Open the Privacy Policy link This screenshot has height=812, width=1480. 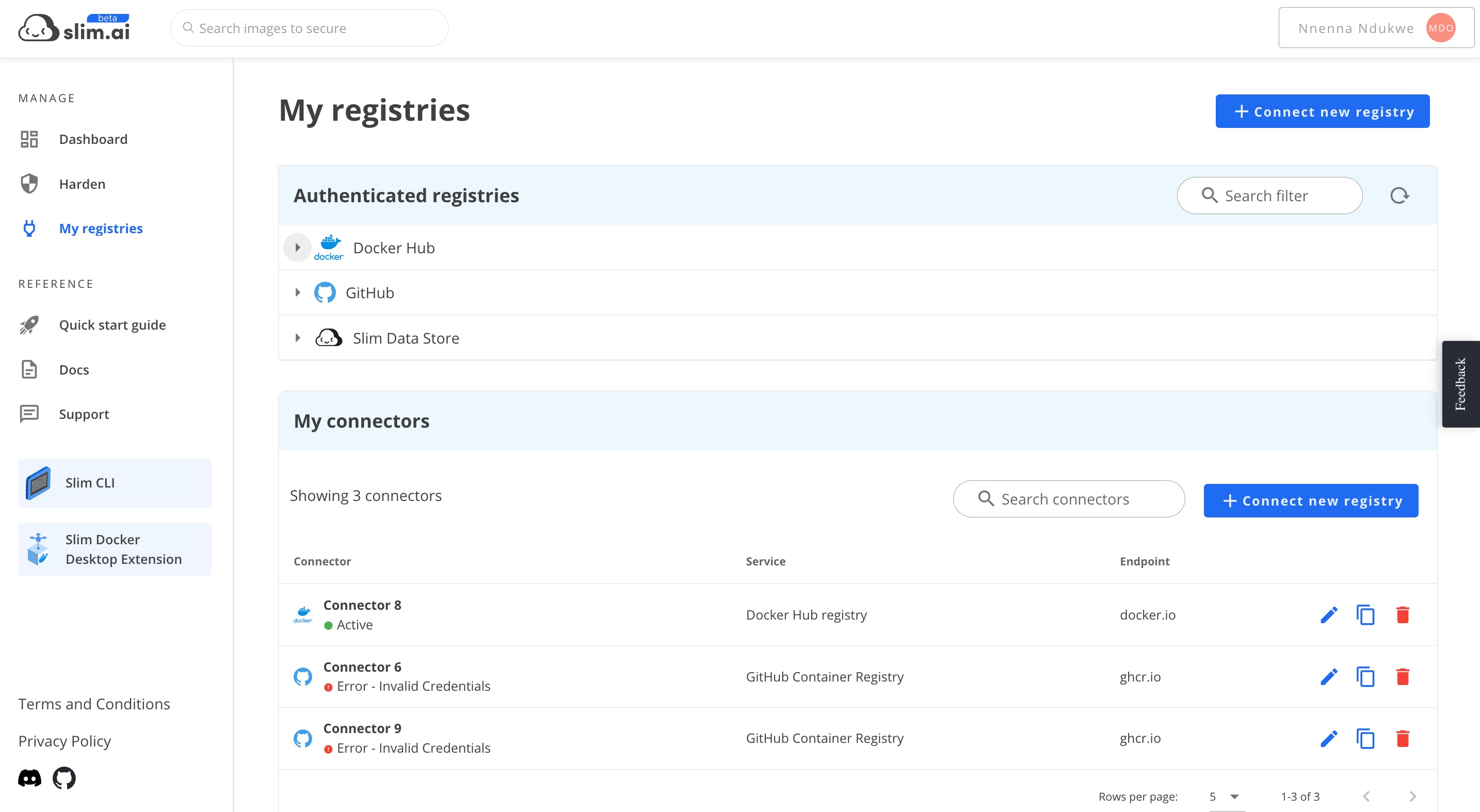[x=65, y=741]
